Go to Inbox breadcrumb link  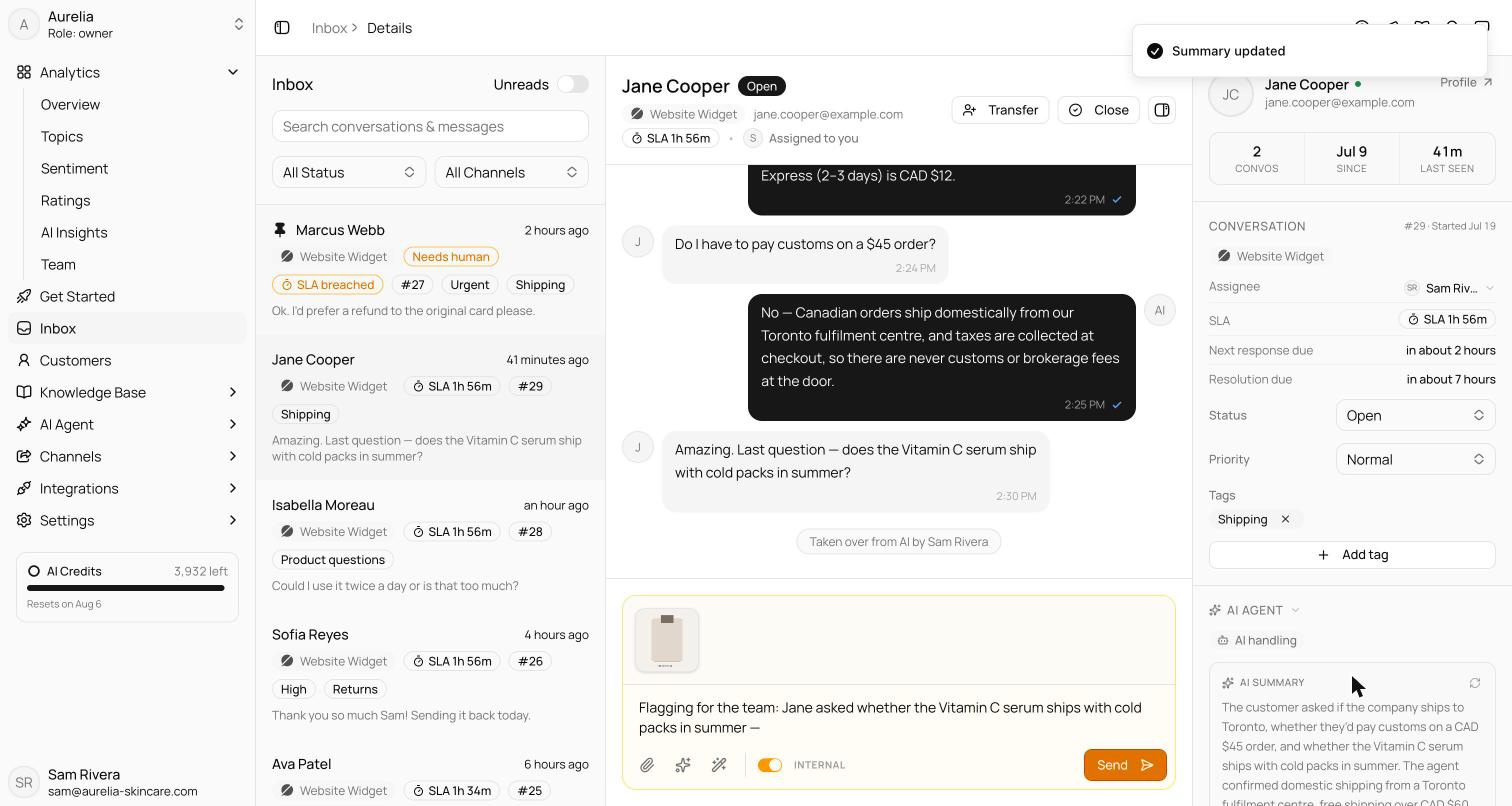(x=329, y=28)
